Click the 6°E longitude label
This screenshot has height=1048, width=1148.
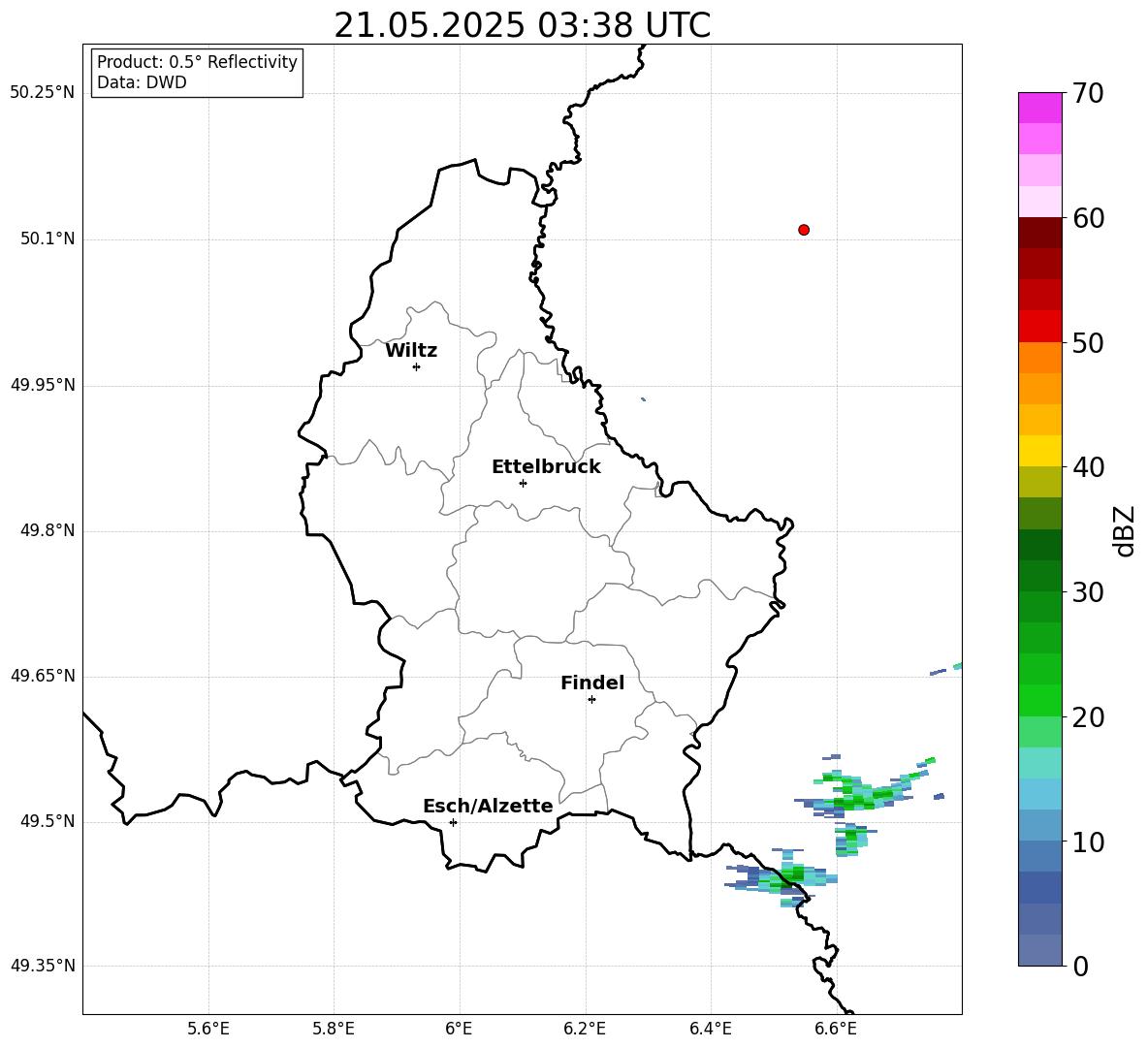tap(459, 1029)
